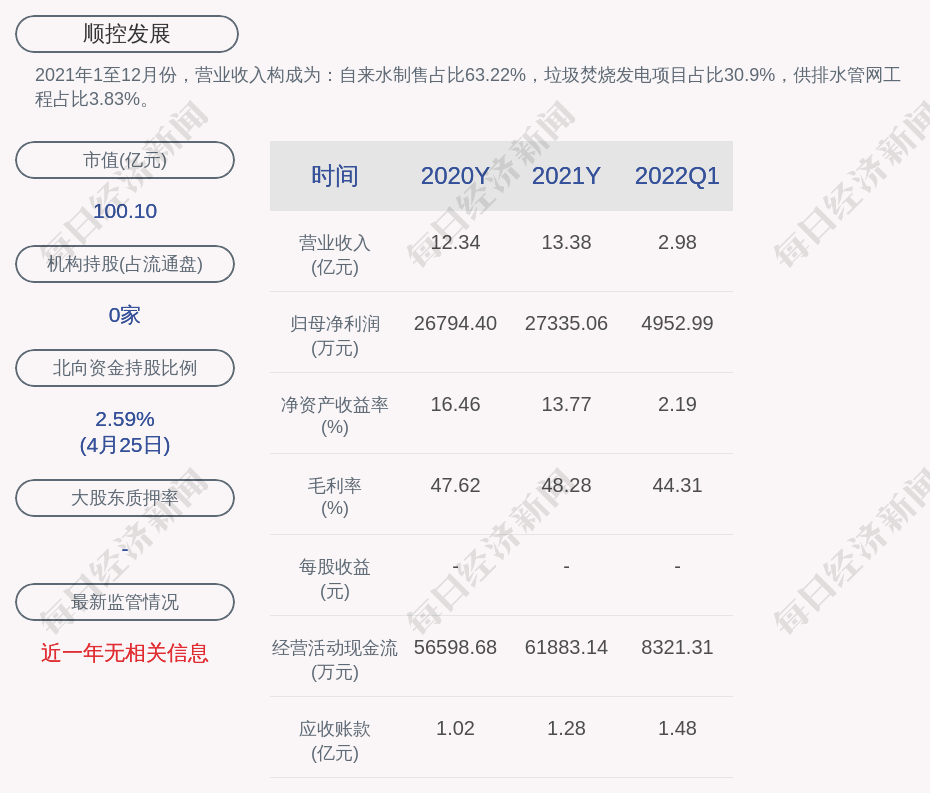Click revenue value 2.98

click(x=677, y=243)
